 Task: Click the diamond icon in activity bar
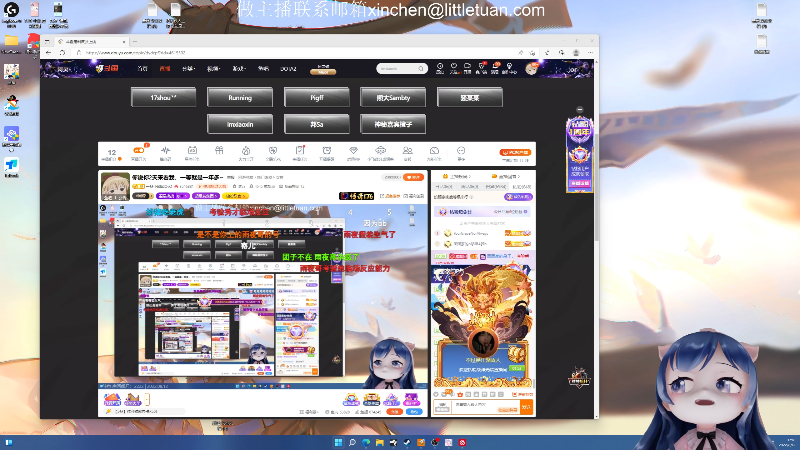tap(353, 151)
